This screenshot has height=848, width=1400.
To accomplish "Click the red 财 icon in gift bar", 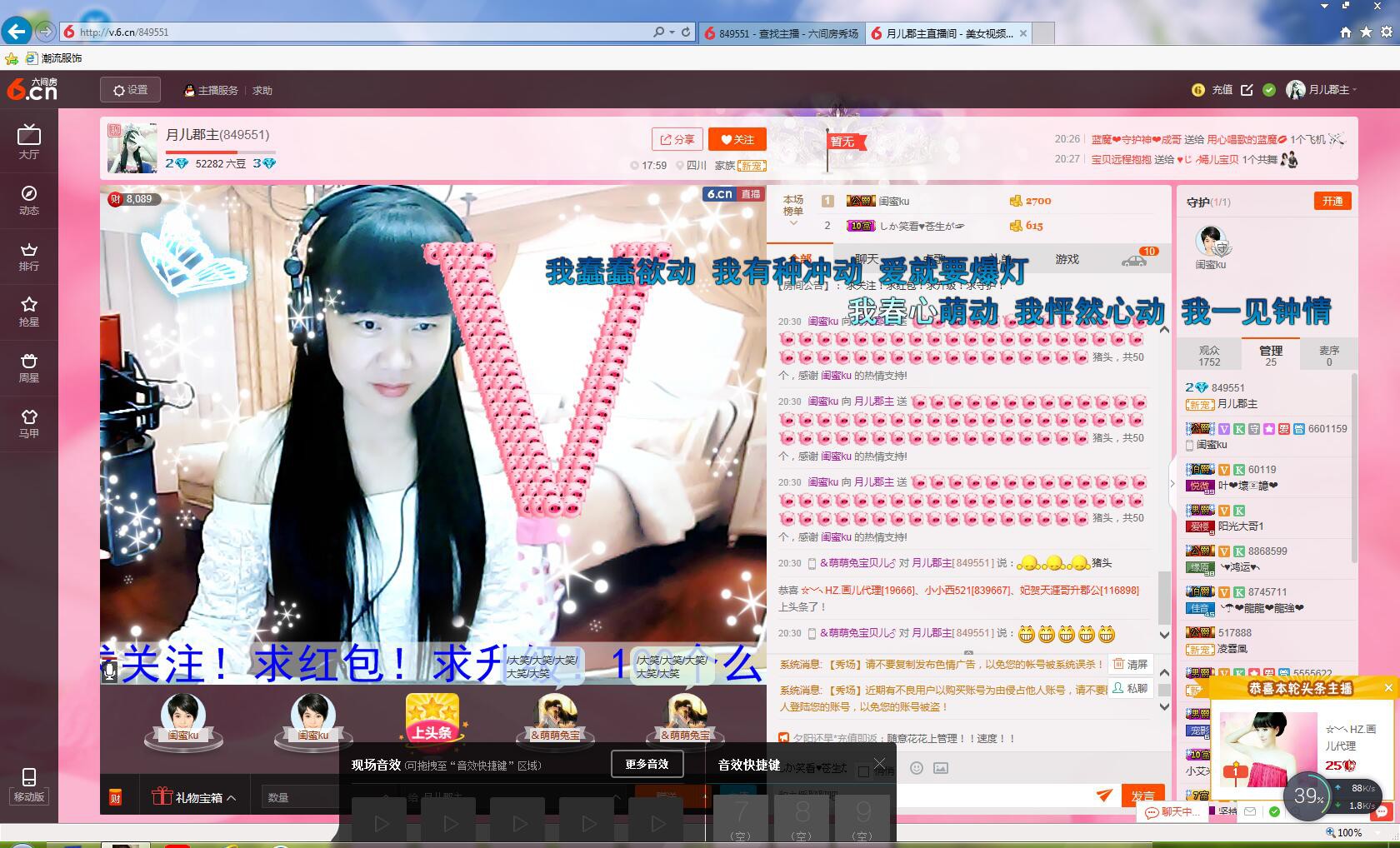I will [x=116, y=798].
